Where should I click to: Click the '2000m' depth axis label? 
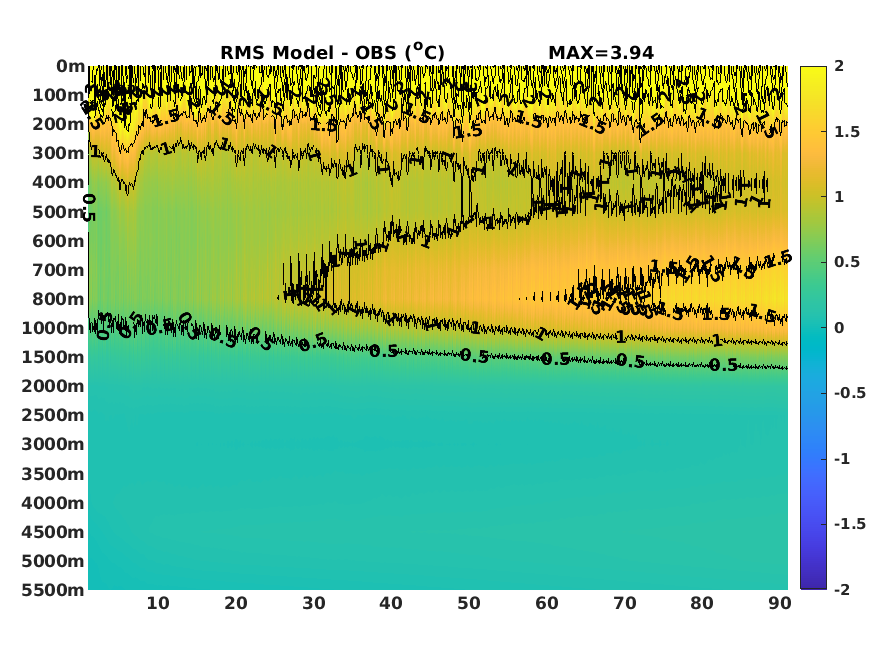53,385
